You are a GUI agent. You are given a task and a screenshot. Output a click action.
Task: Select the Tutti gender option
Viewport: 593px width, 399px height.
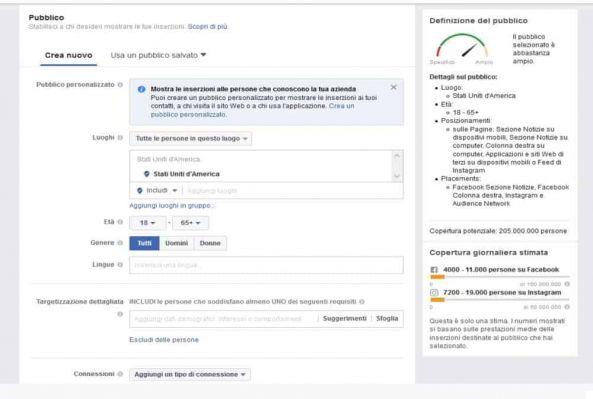[144, 243]
